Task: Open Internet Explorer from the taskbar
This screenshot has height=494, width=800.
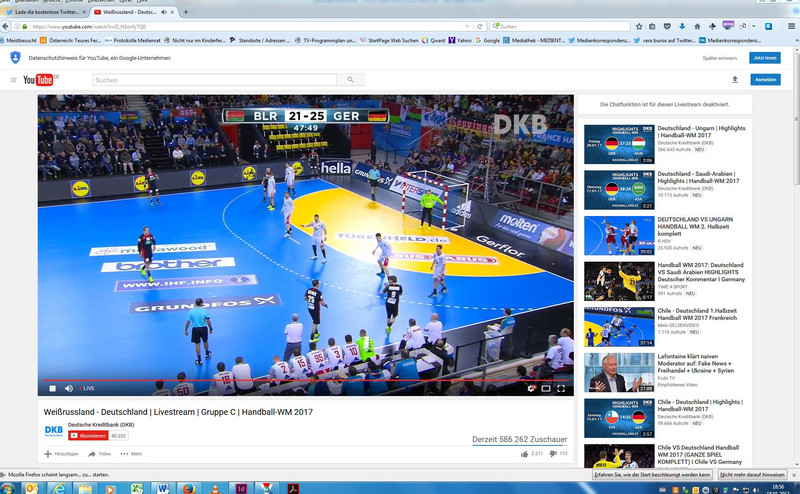Action: coord(59,488)
